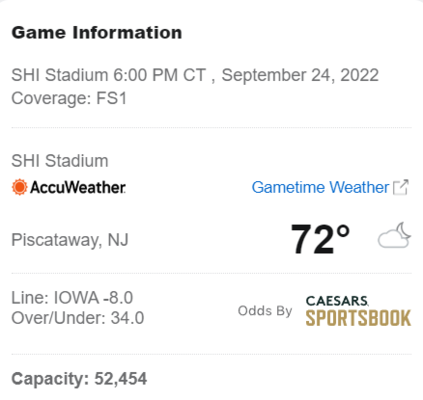Click the Game Information heading
The height and width of the screenshot is (400, 423).
point(97,33)
